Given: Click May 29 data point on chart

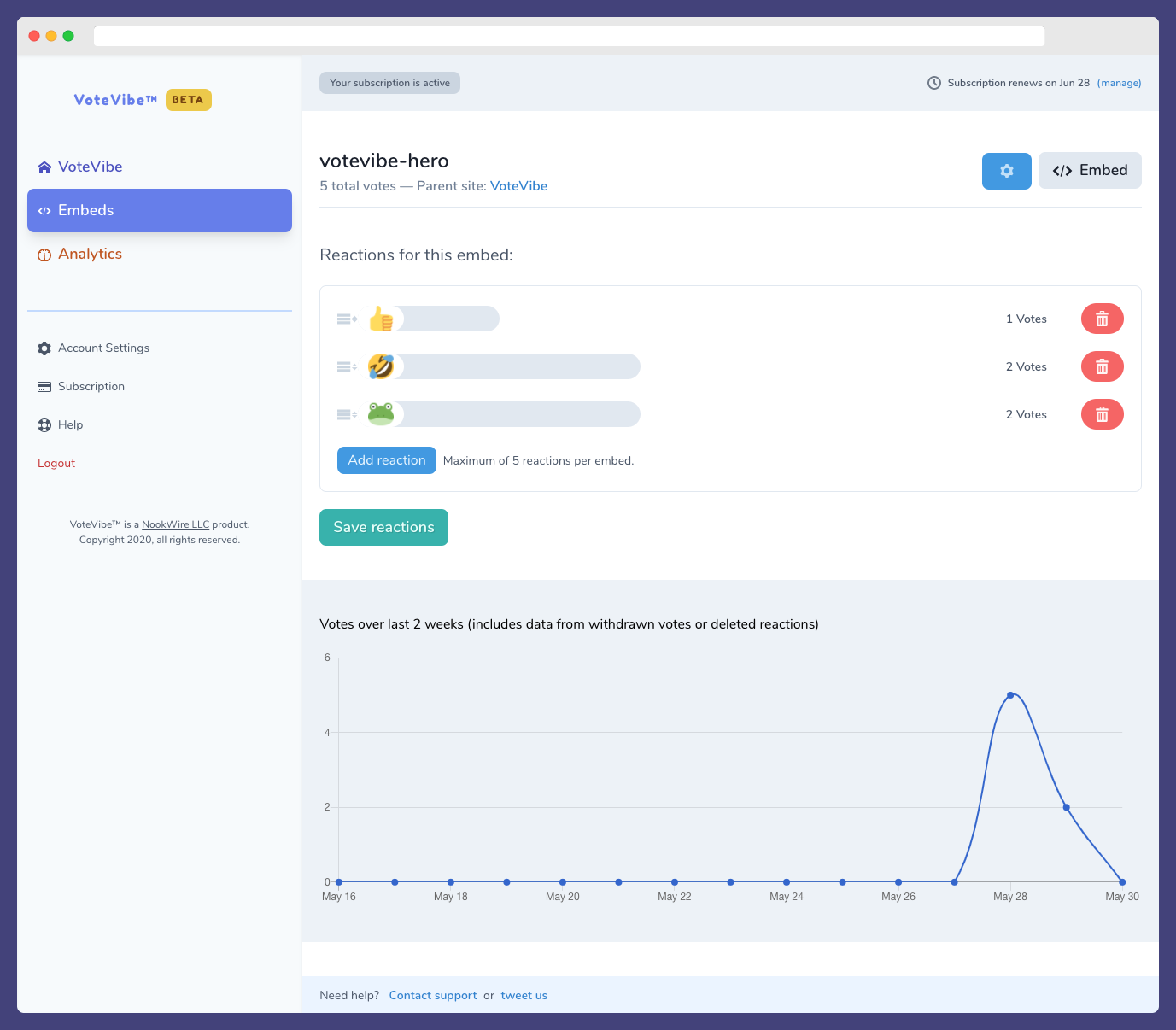Looking at the screenshot, I should coord(1066,807).
